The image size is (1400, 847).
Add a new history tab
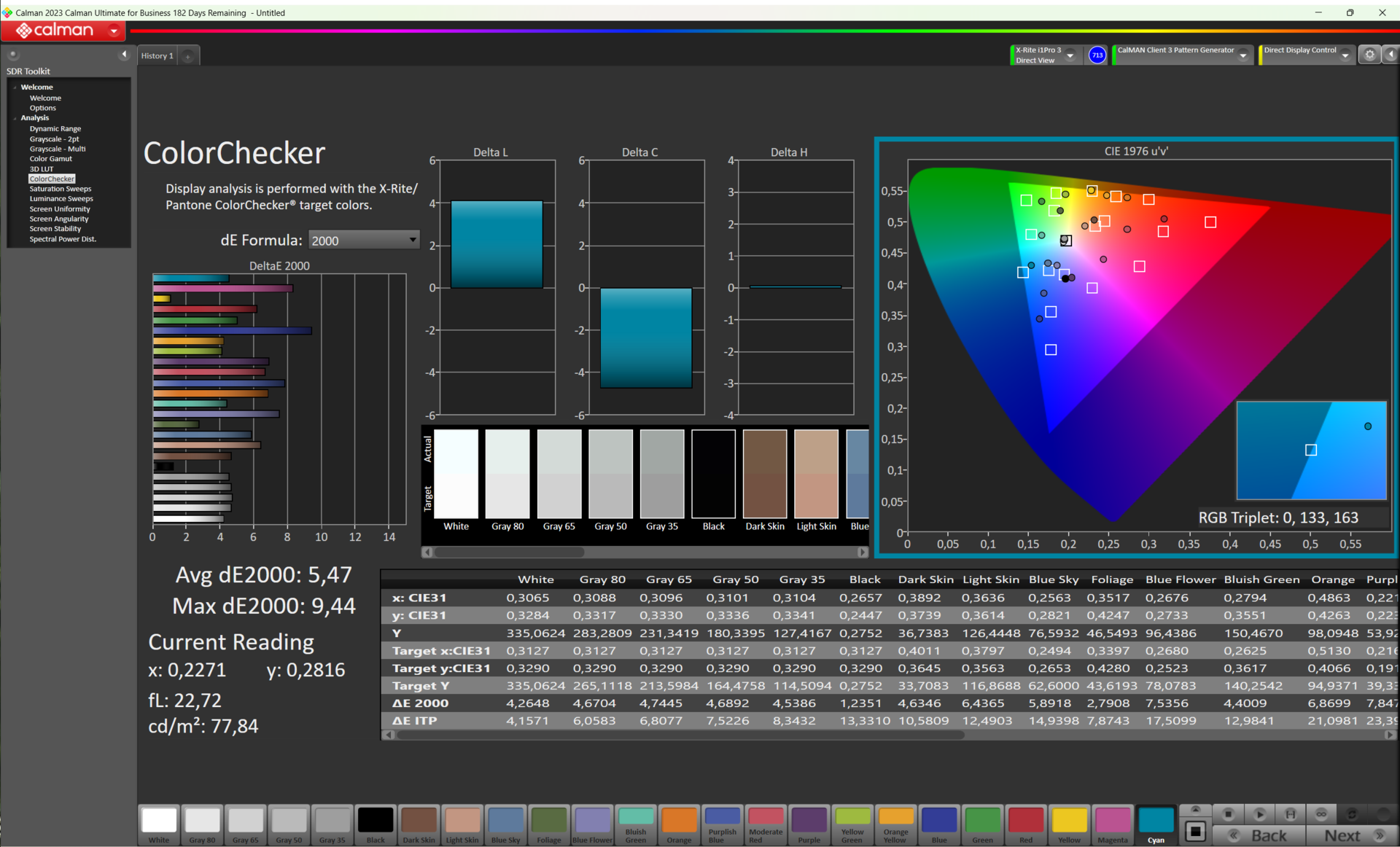point(188,56)
